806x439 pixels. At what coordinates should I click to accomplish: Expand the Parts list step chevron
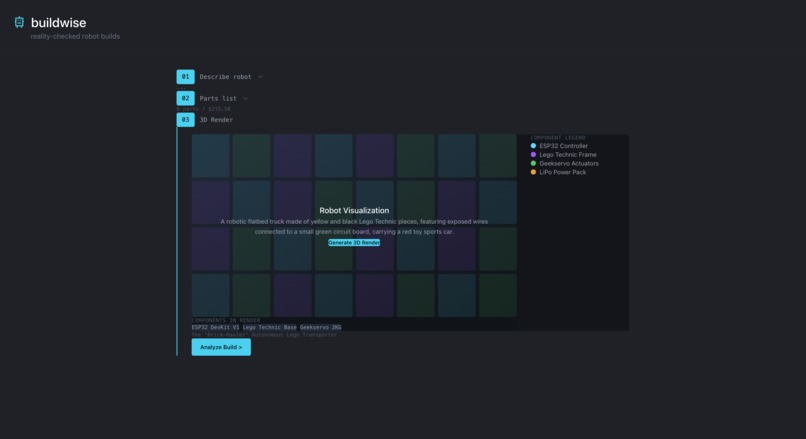245,99
